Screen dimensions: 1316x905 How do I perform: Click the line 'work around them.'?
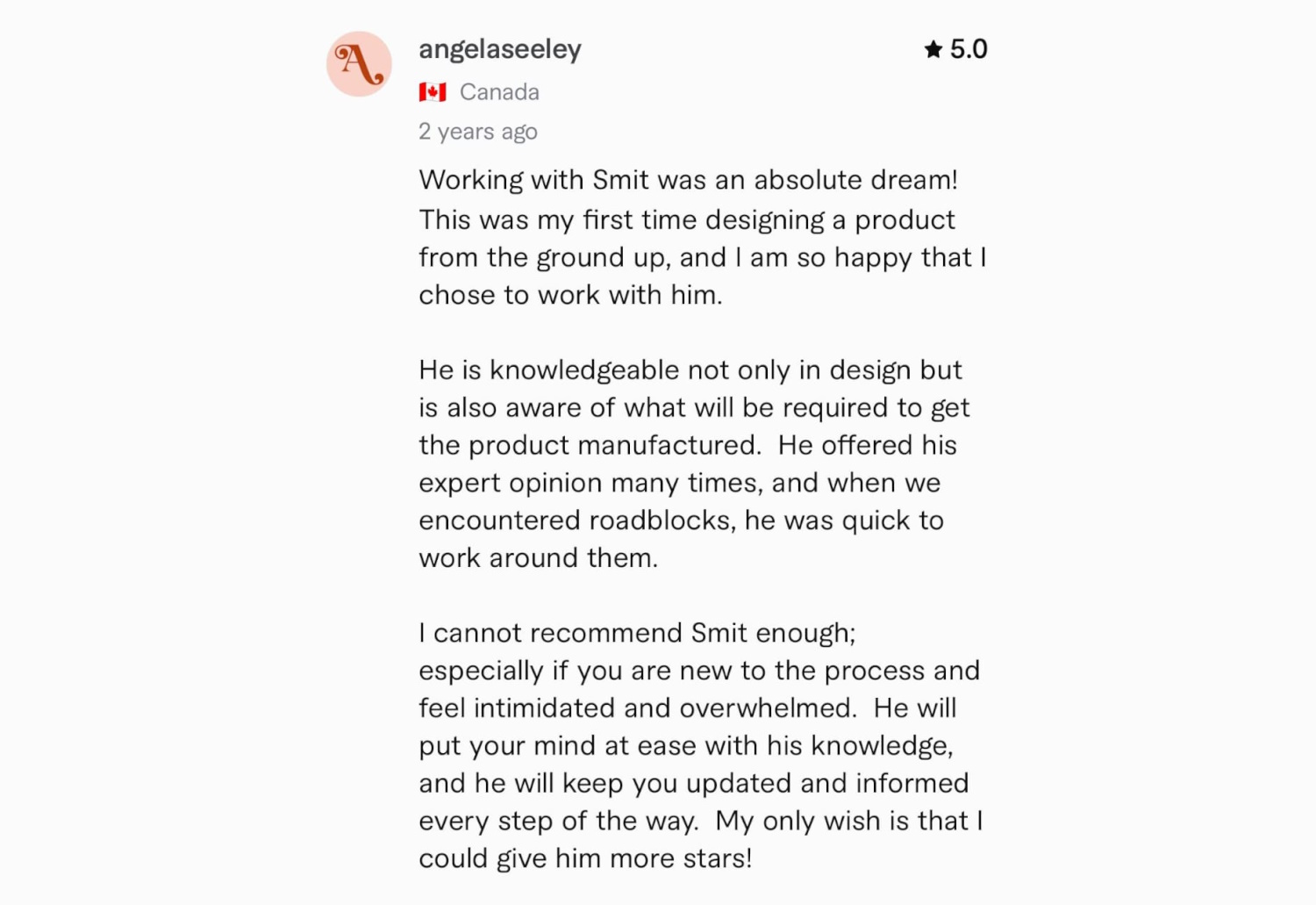tap(539, 558)
